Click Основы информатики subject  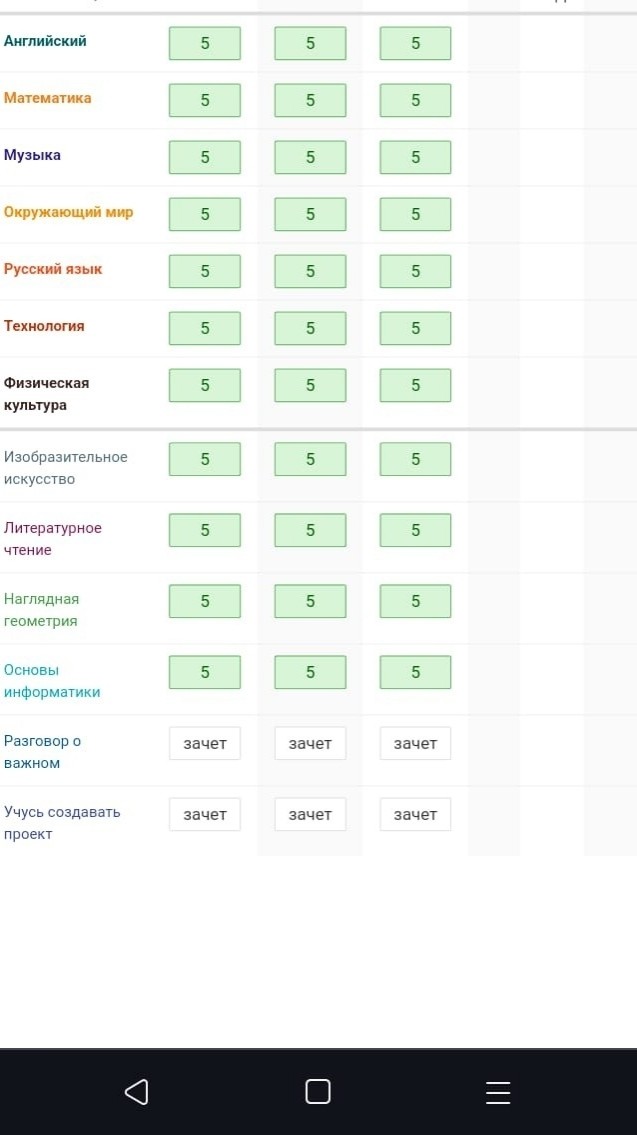pyautogui.click(x=52, y=680)
